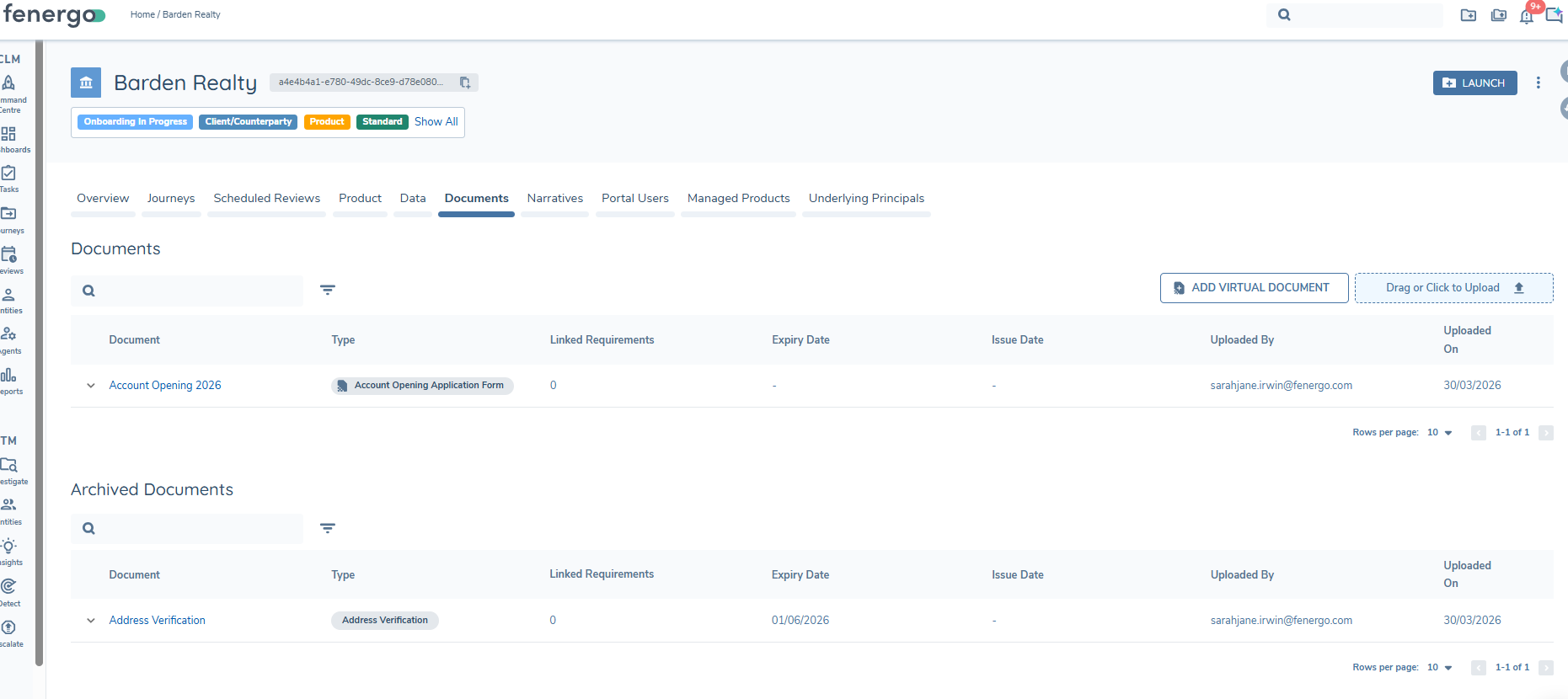Click the Address Verification type chip
Image resolution: width=1568 pixels, height=699 pixels.
point(385,621)
